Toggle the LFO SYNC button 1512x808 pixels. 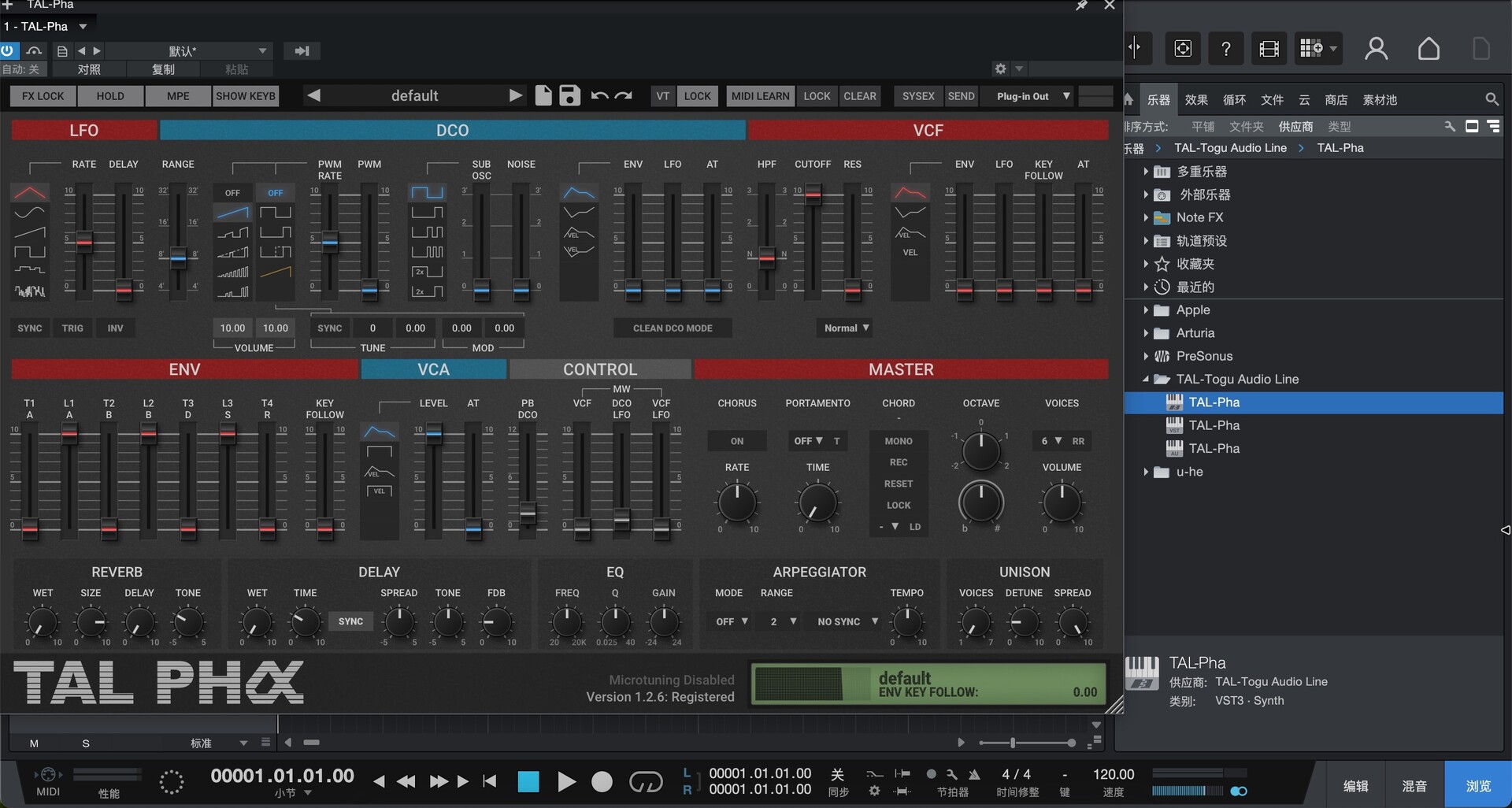click(x=30, y=328)
